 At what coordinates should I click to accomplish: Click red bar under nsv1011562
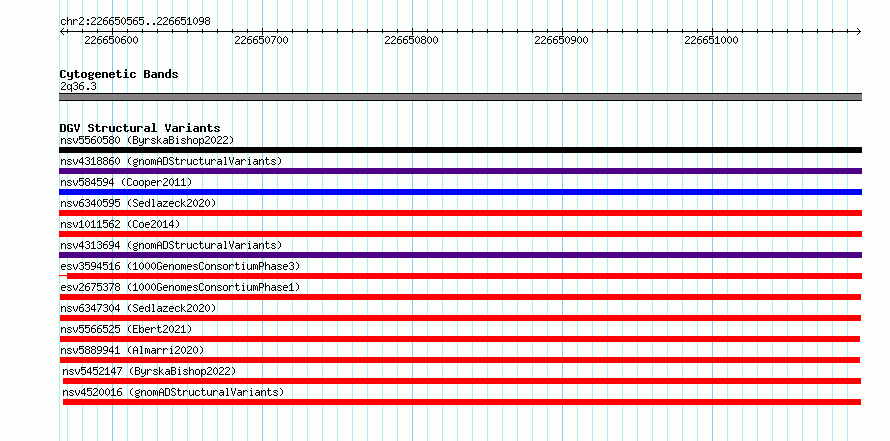(x=460, y=234)
